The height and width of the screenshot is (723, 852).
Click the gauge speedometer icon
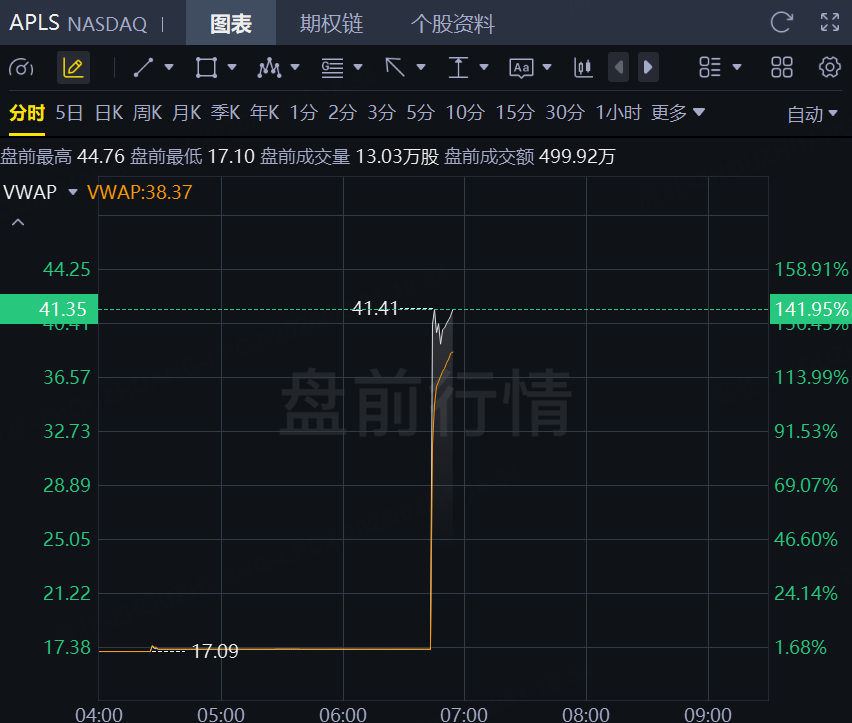pyautogui.click(x=21, y=68)
